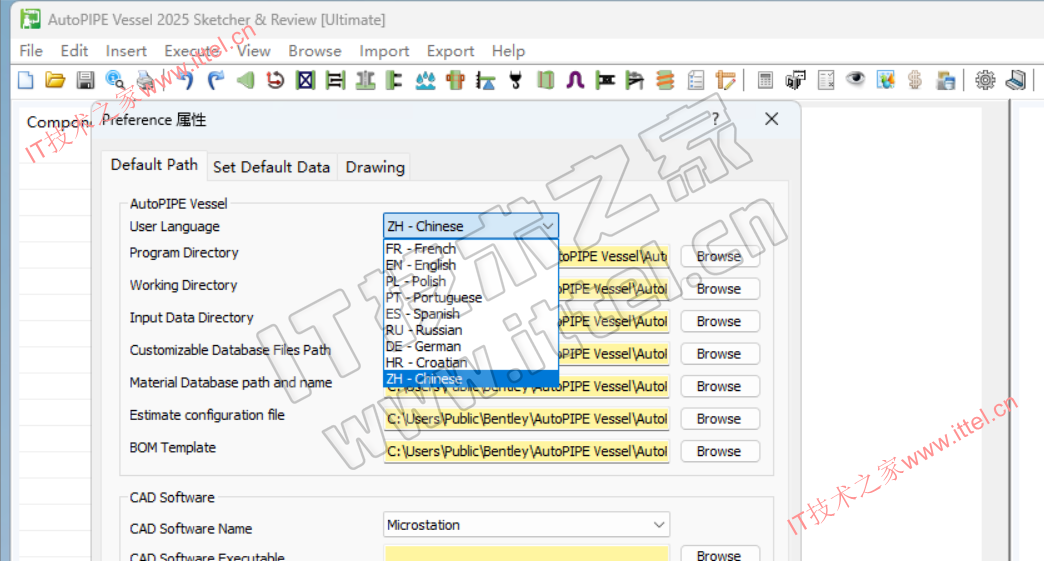Open a file with the folder icon

tap(55, 80)
